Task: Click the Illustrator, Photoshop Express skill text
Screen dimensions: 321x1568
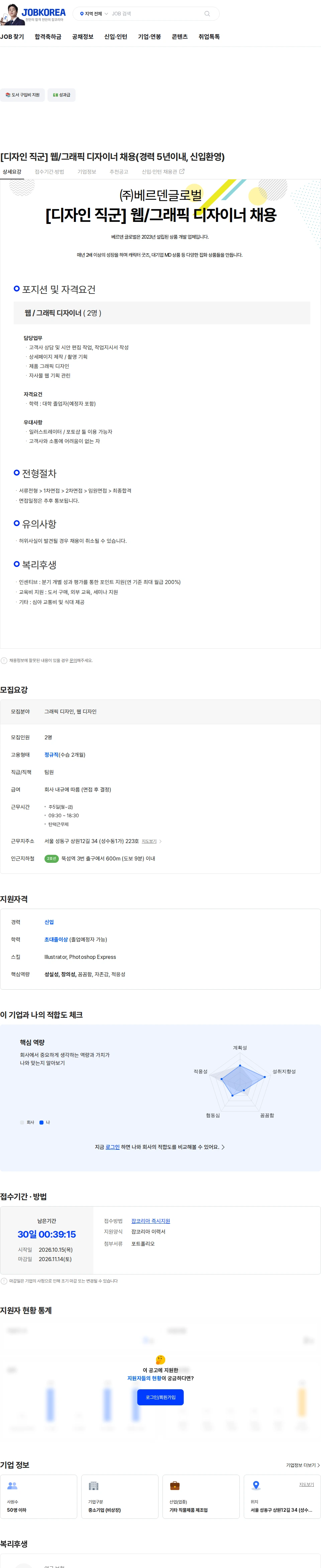Action: [80, 957]
